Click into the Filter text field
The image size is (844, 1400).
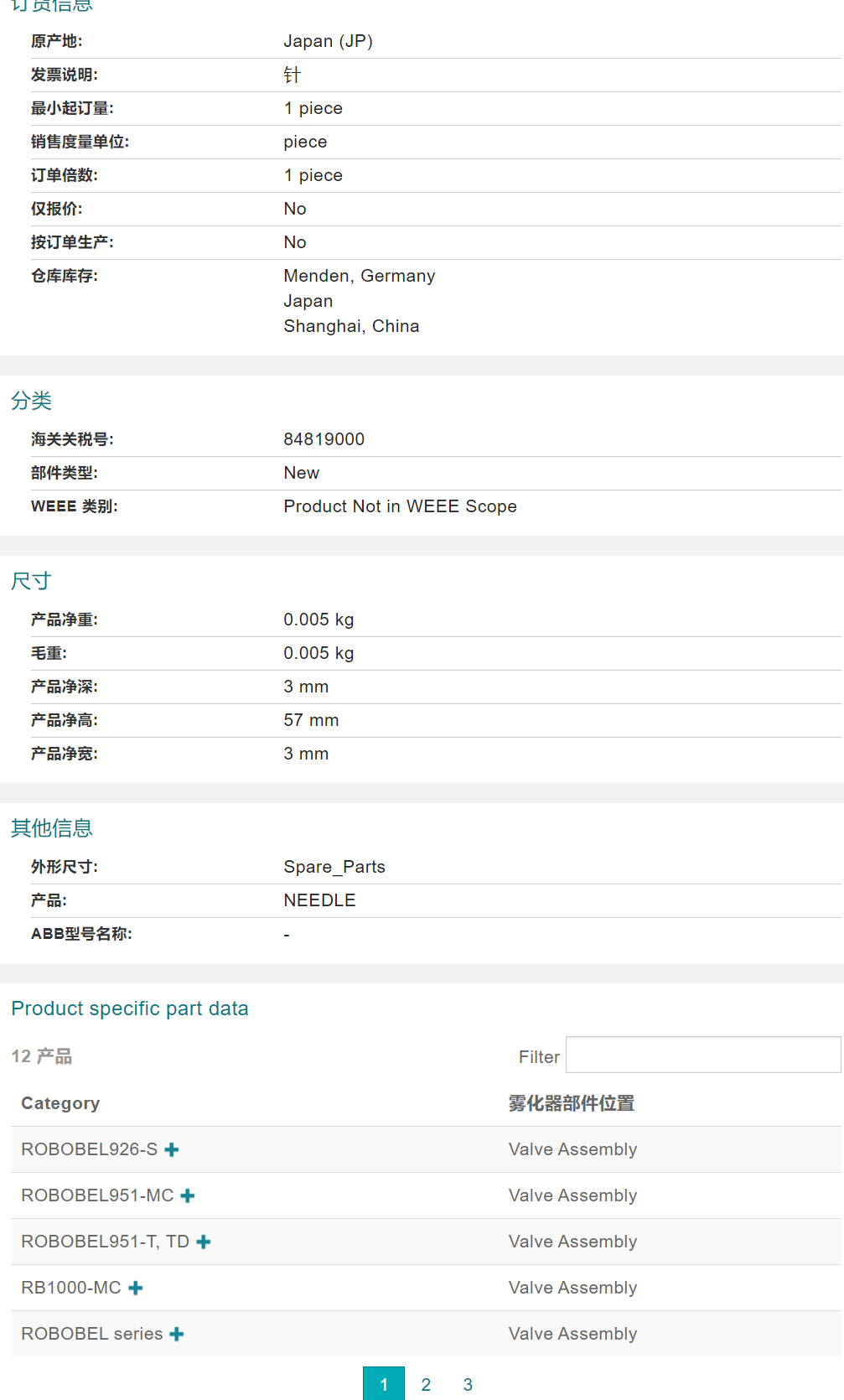(x=702, y=1055)
